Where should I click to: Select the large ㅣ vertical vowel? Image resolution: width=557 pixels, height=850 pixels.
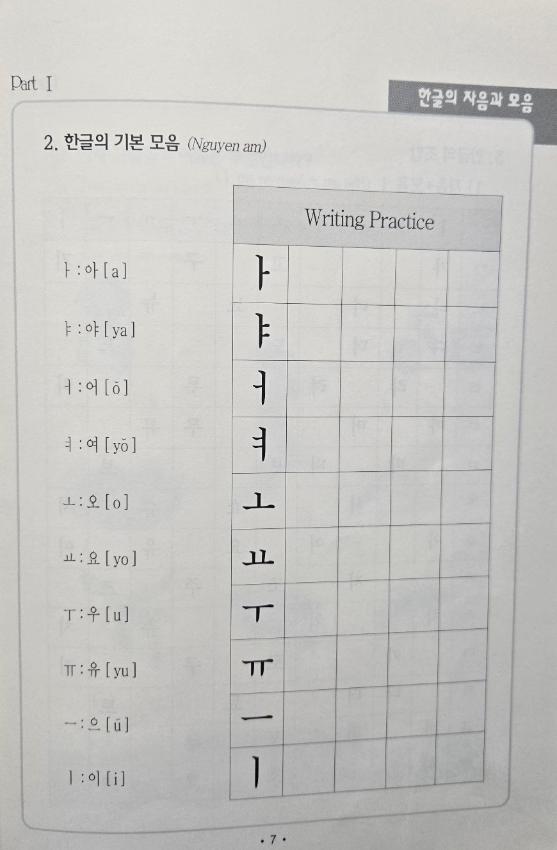click(x=256, y=771)
